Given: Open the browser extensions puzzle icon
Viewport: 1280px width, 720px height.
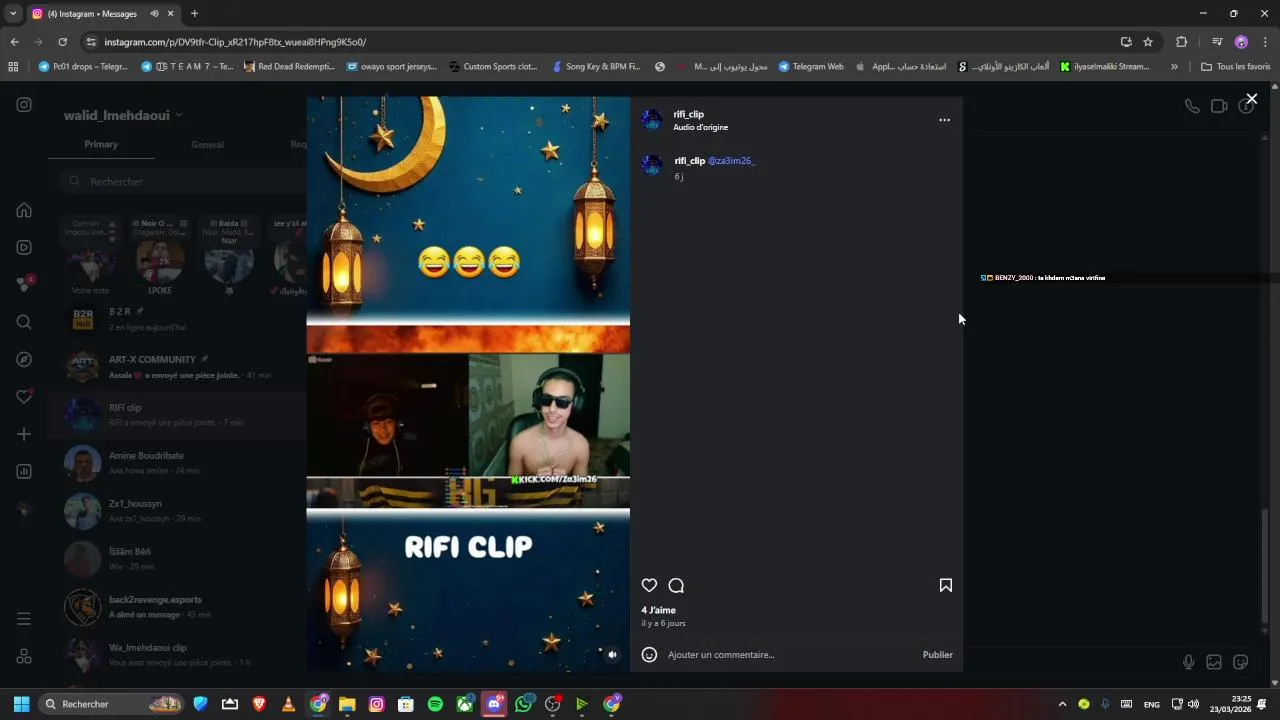Looking at the screenshot, I should (1182, 42).
